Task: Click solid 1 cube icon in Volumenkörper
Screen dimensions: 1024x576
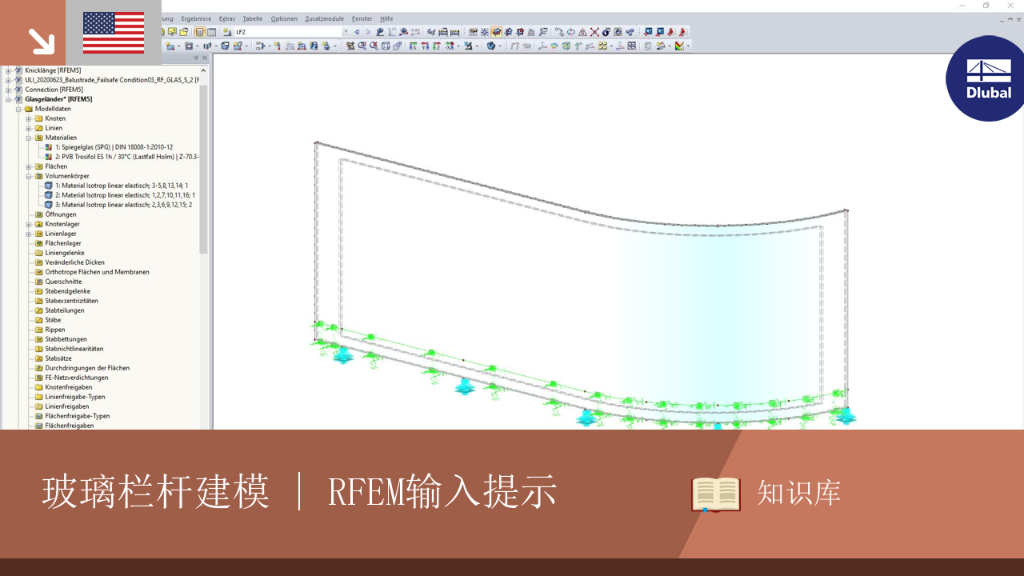Action: coord(48,185)
